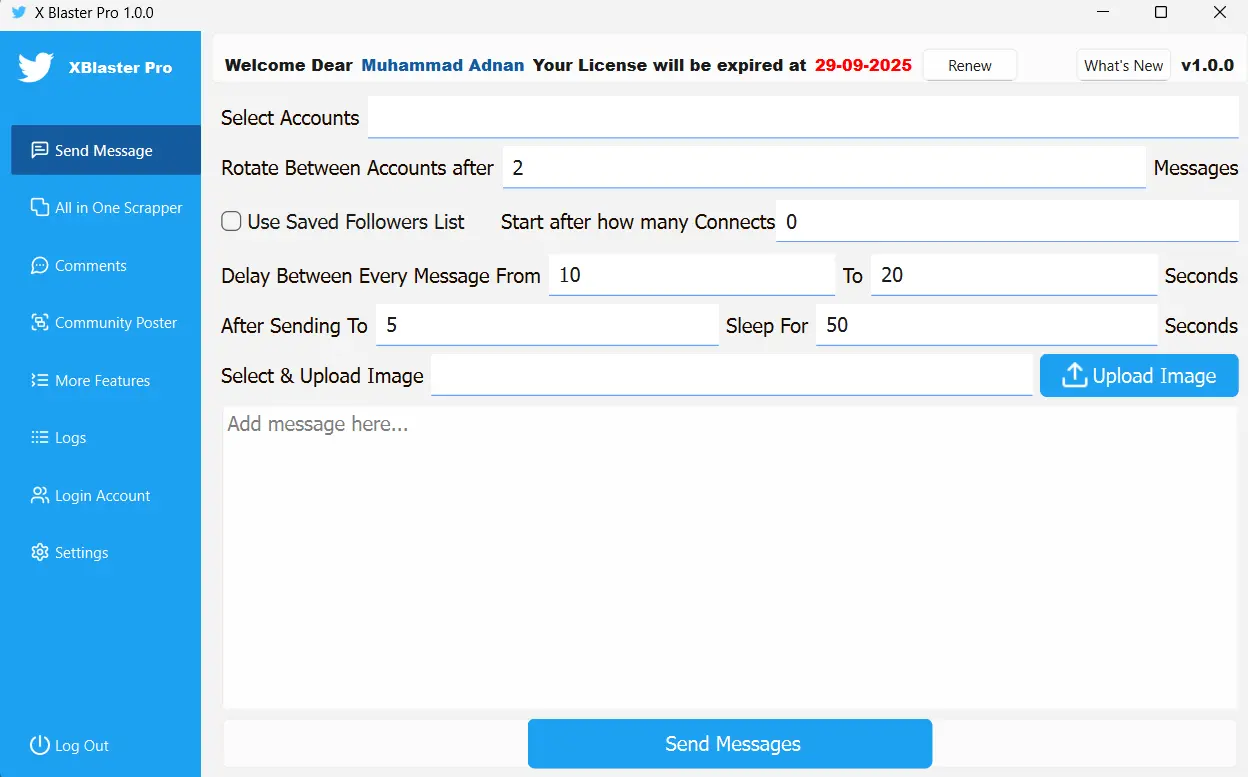Focus the Add message here text area
This screenshot has height=777, width=1248.
(x=729, y=557)
